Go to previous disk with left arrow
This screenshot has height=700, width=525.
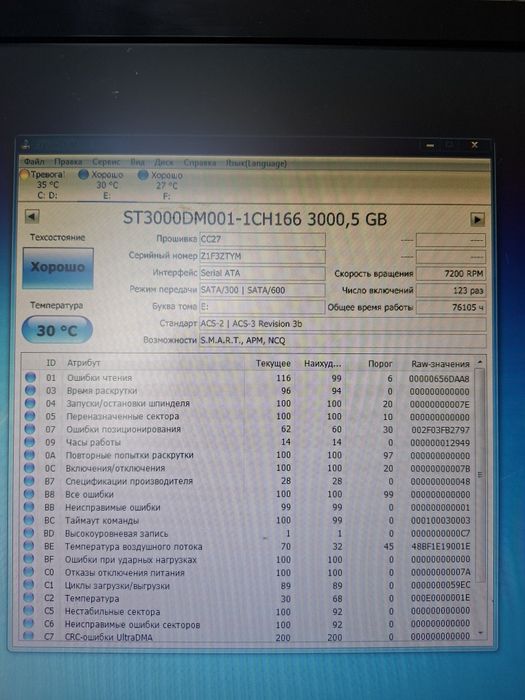(x=32, y=217)
